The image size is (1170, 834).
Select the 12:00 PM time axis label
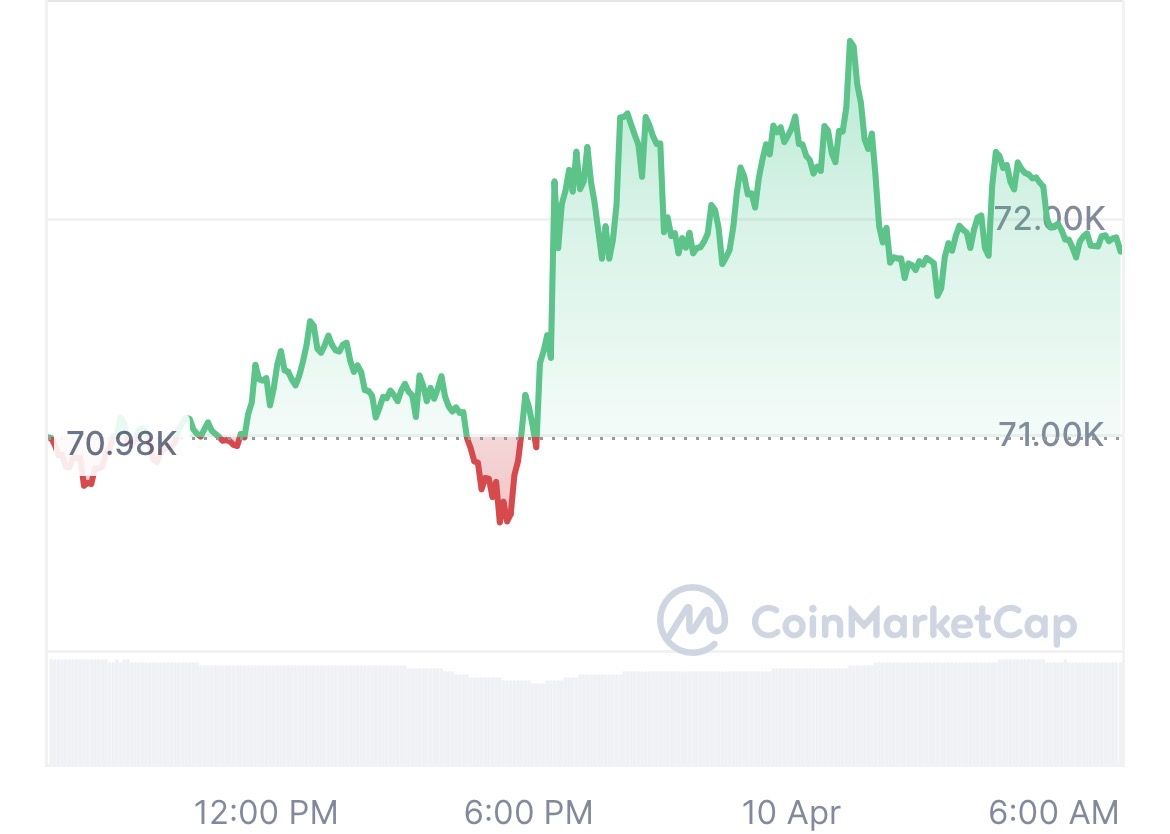click(266, 812)
